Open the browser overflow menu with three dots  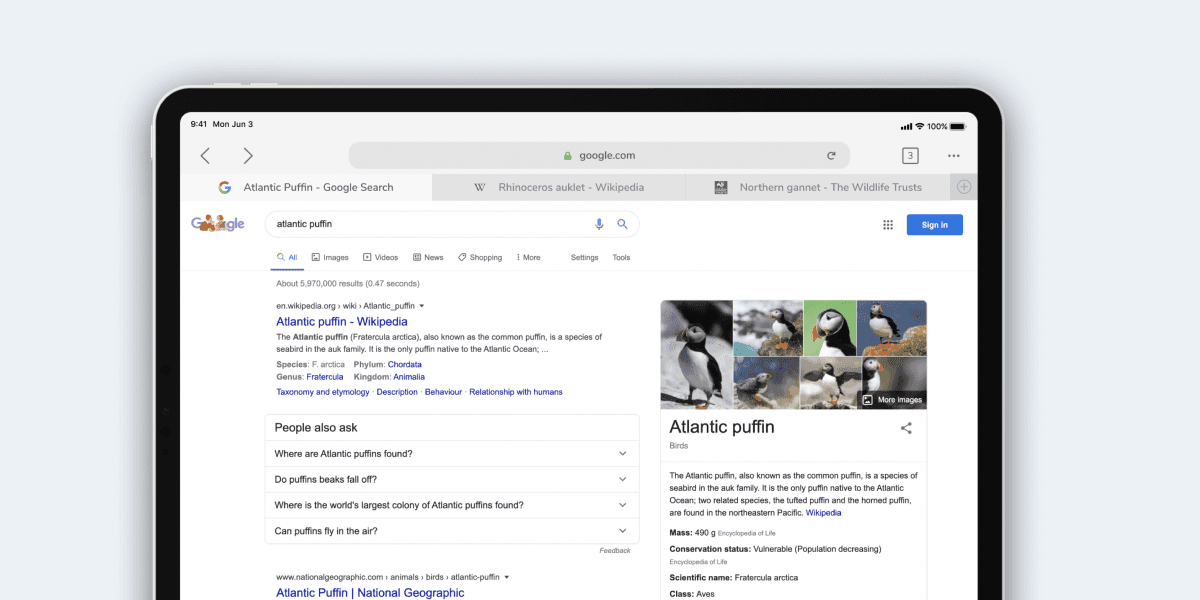953,155
